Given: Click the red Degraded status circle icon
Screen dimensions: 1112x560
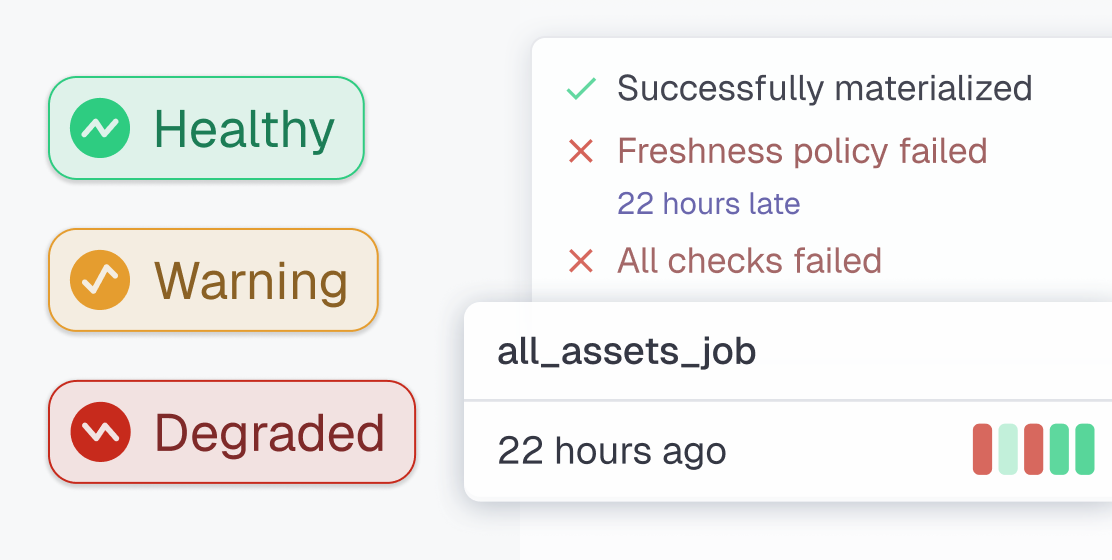Looking at the screenshot, I should (x=100, y=432).
